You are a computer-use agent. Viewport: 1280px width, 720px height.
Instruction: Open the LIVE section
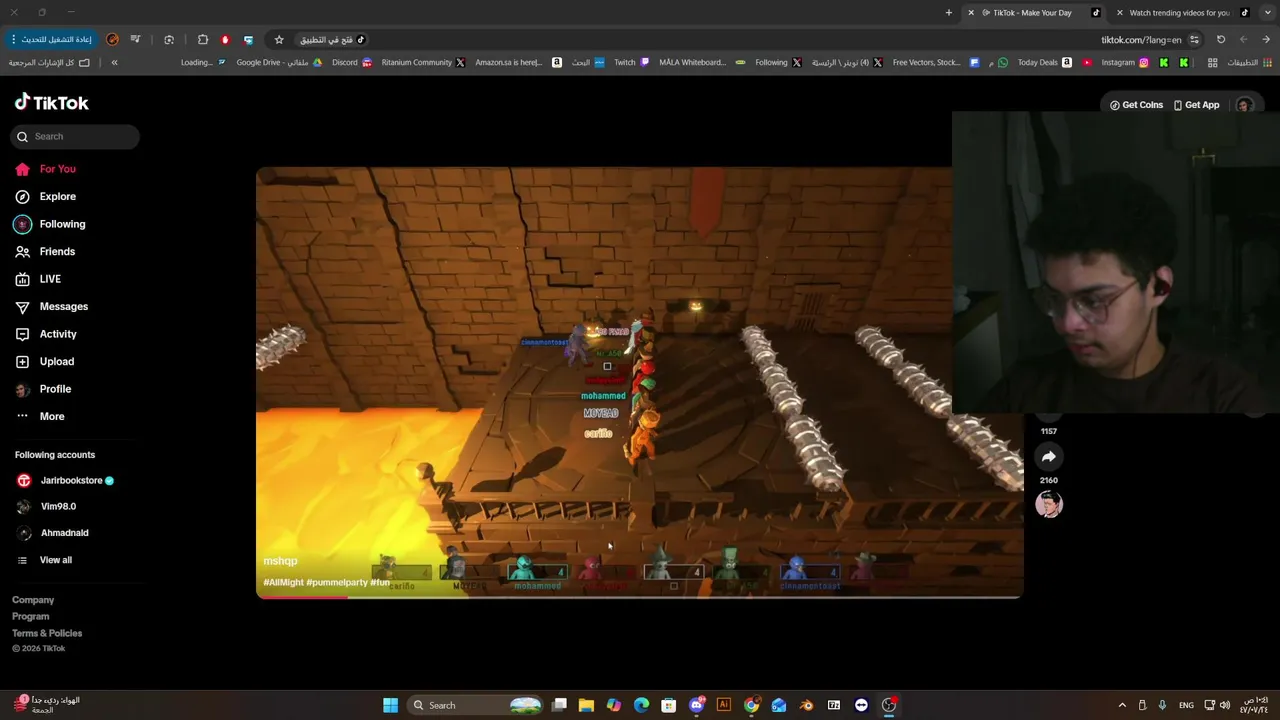click(x=38, y=279)
